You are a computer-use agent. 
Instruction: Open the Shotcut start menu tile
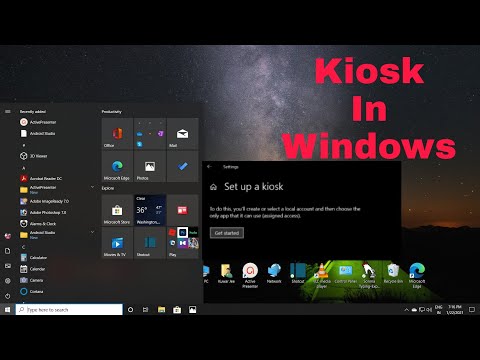(x=150, y=243)
